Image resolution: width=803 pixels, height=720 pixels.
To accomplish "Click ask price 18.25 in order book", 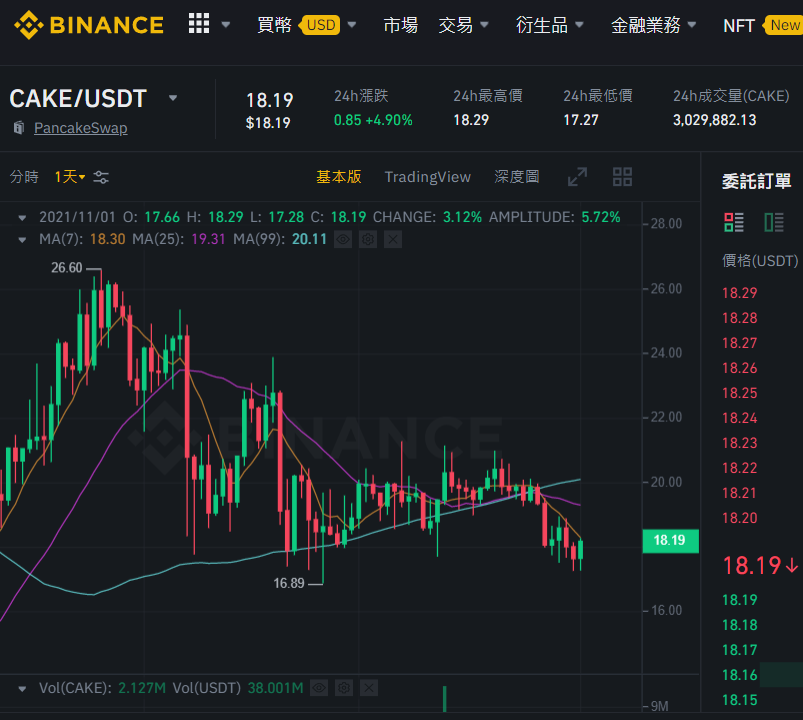I will pos(739,393).
